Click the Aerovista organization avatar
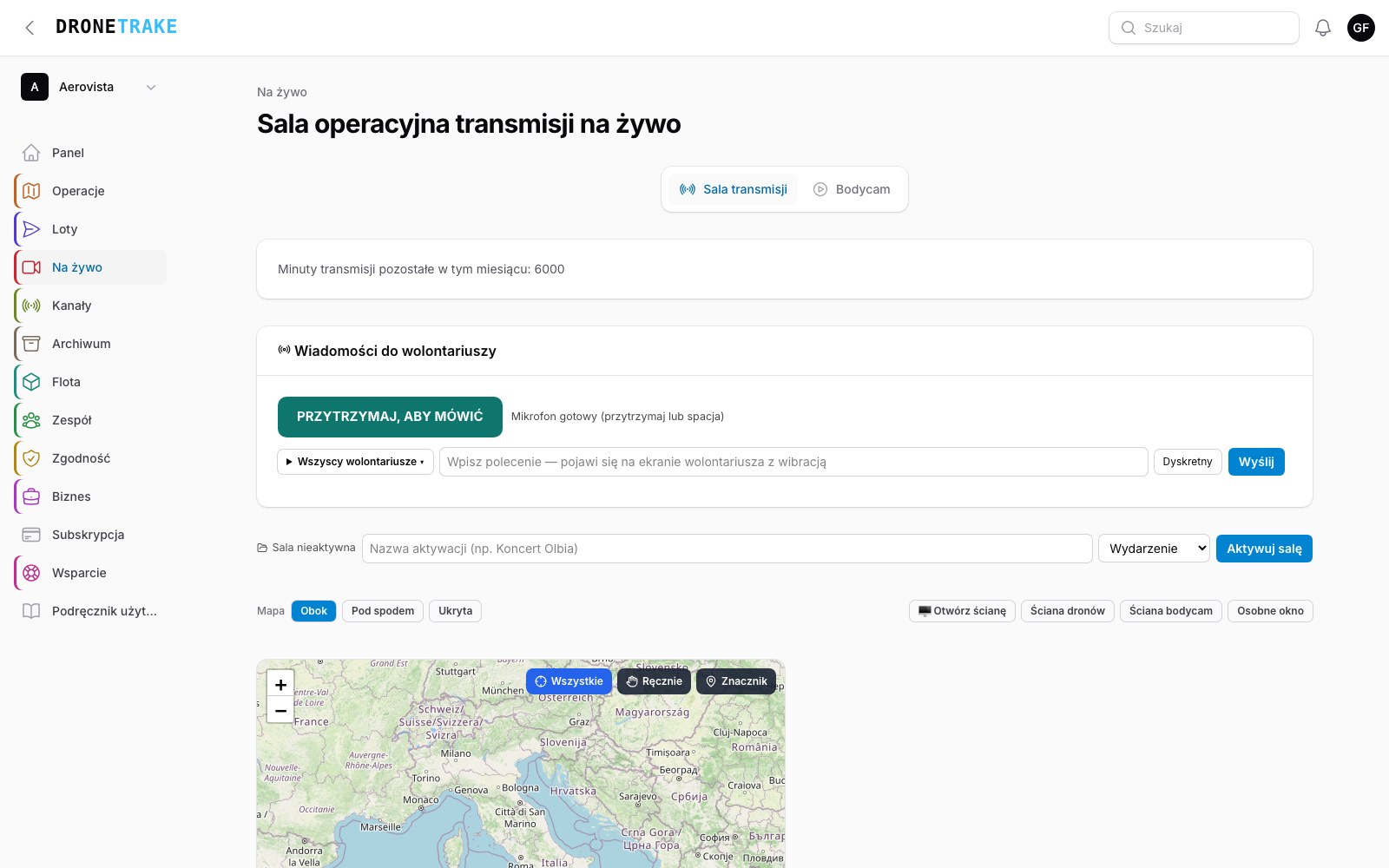The image size is (1389, 868). (x=35, y=87)
